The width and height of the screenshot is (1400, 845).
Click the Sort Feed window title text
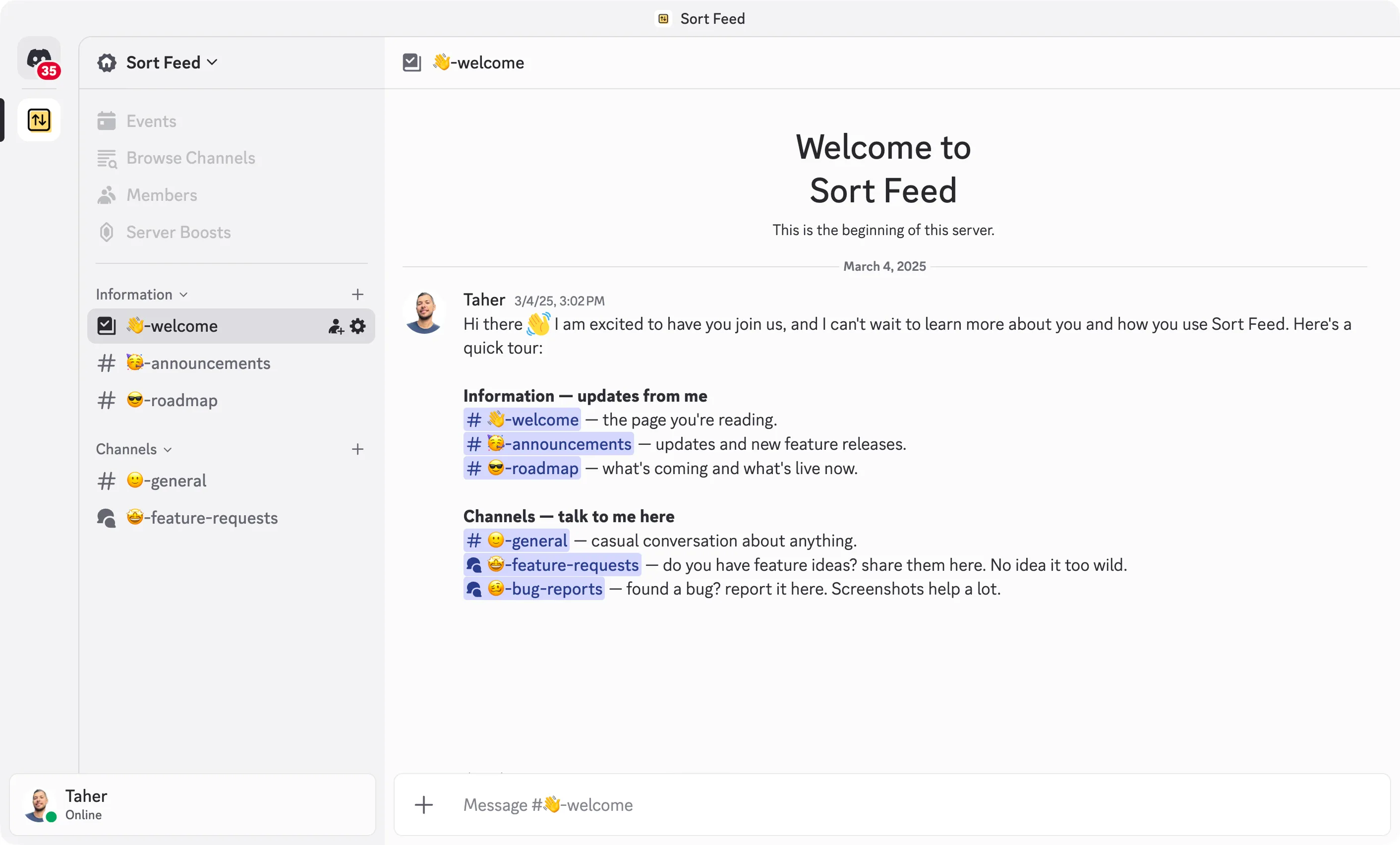712,19
